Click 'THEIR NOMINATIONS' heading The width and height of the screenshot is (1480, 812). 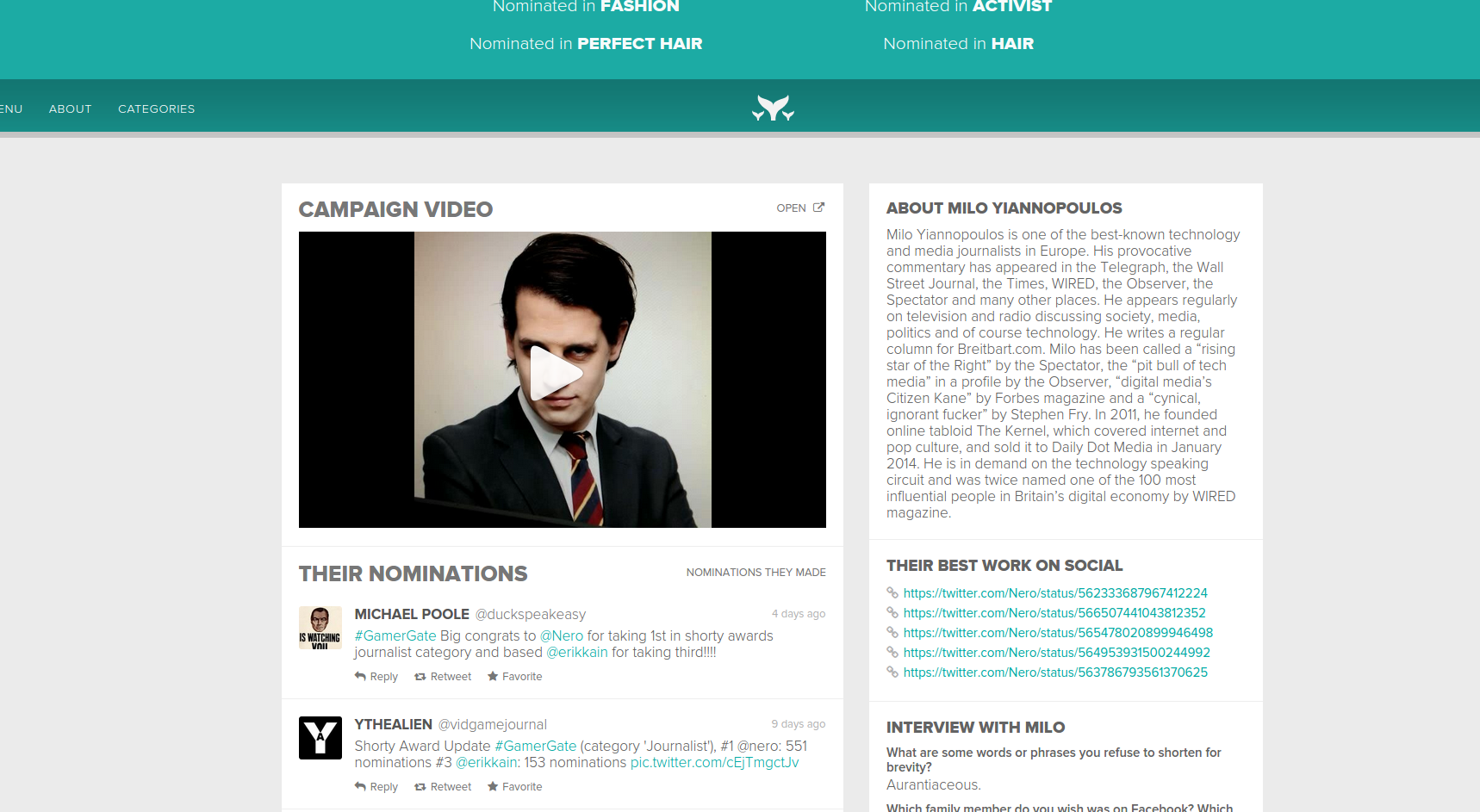413,573
